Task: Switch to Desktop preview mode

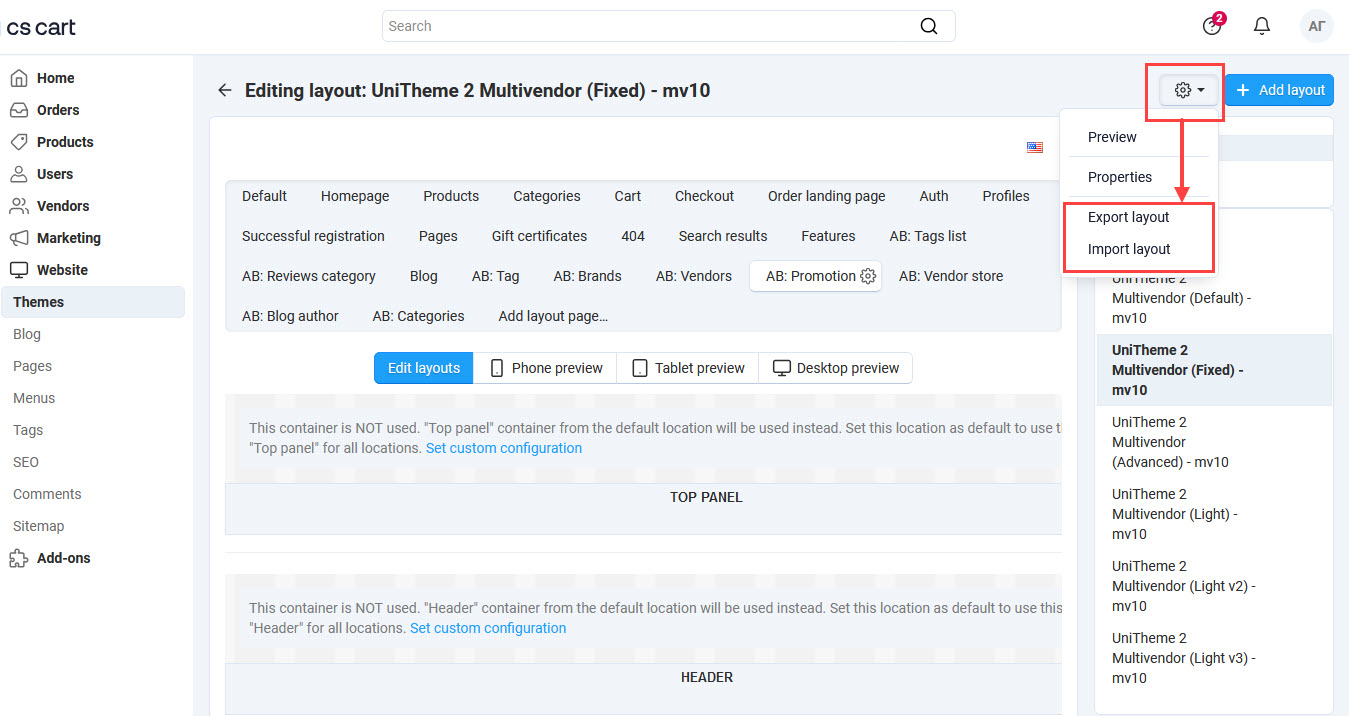Action: click(836, 368)
